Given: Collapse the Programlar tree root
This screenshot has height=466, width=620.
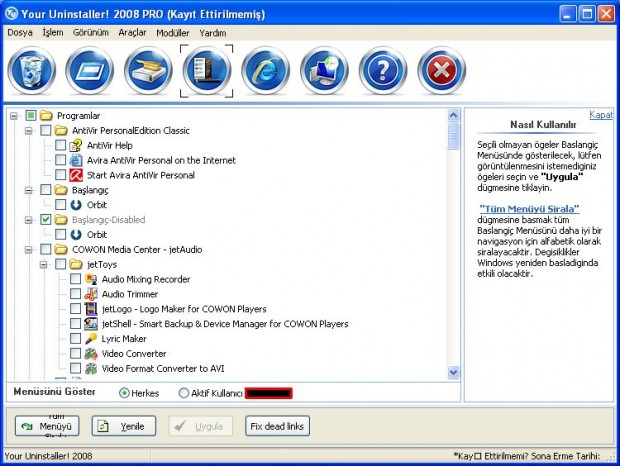Looking at the screenshot, I should 14,116.
